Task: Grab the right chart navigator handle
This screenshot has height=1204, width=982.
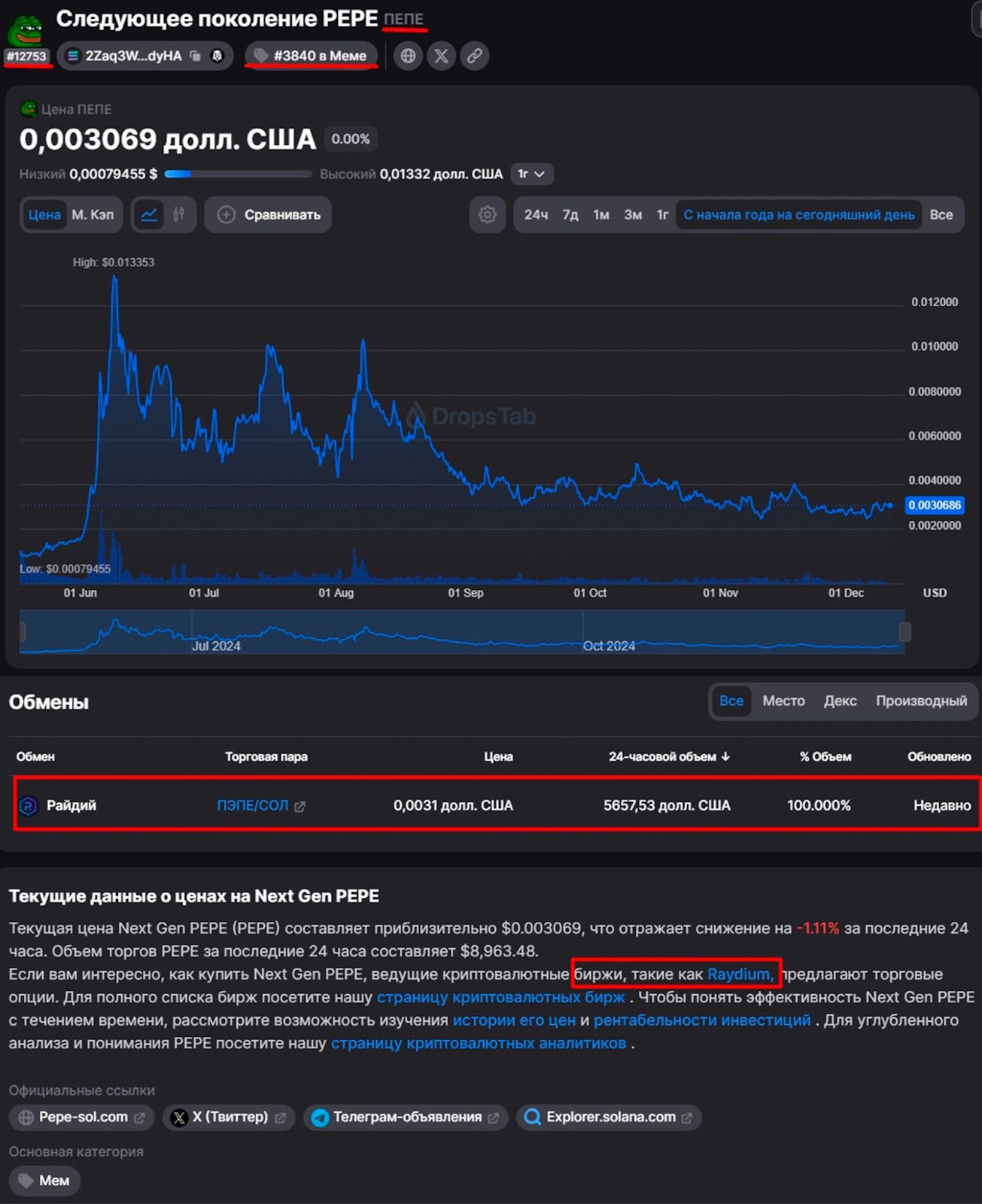Action: coord(905,632)
